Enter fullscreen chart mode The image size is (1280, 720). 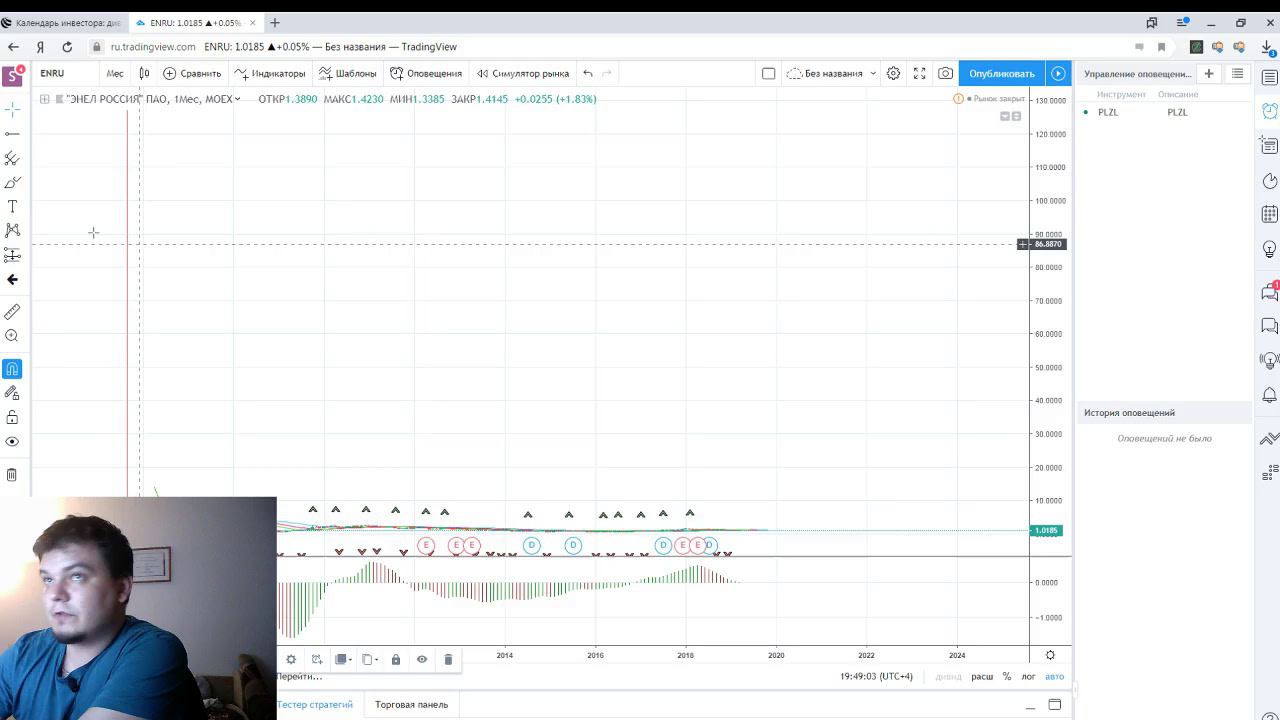[919, 73]
